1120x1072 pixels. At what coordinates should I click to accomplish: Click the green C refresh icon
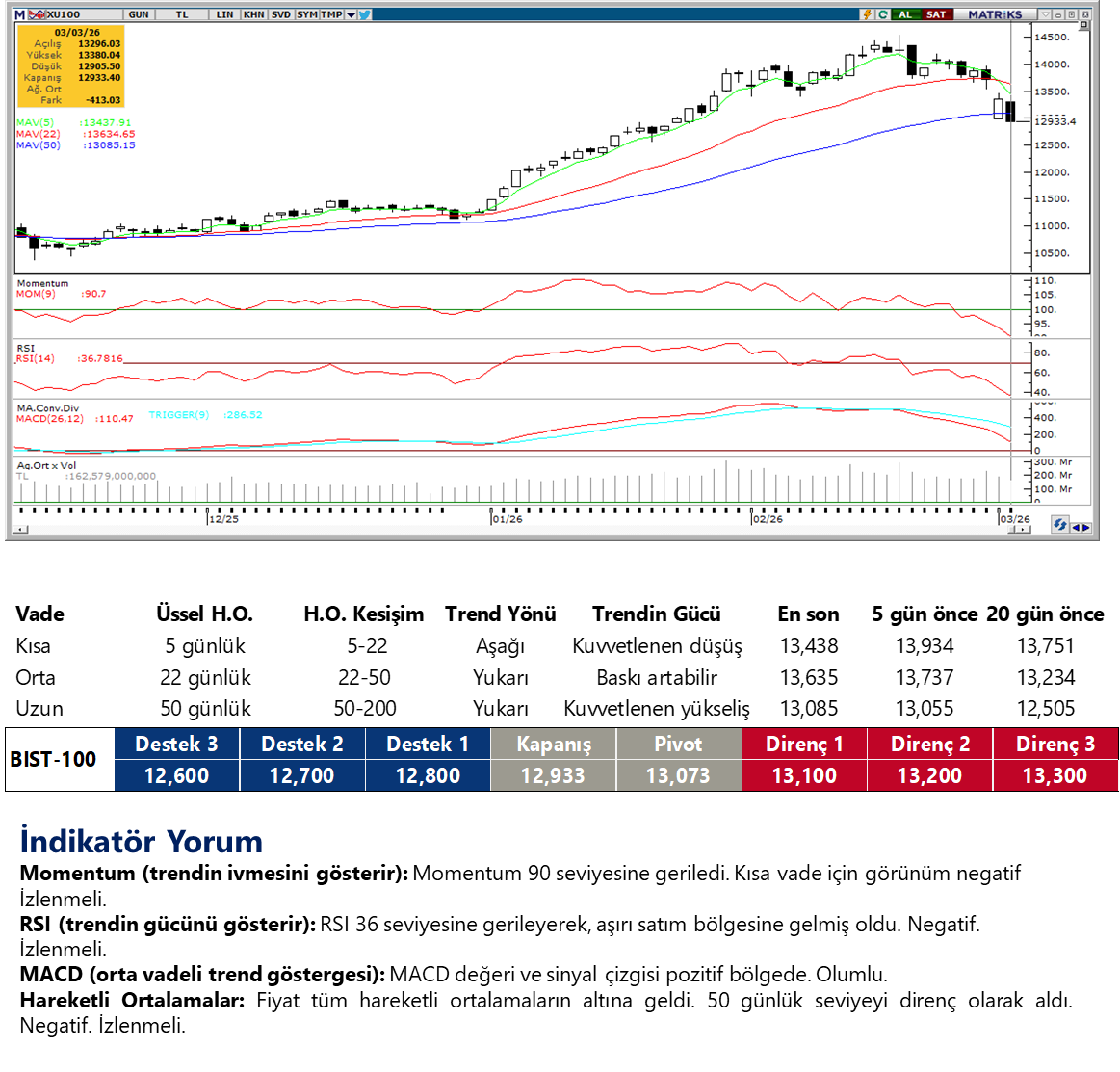882,14
